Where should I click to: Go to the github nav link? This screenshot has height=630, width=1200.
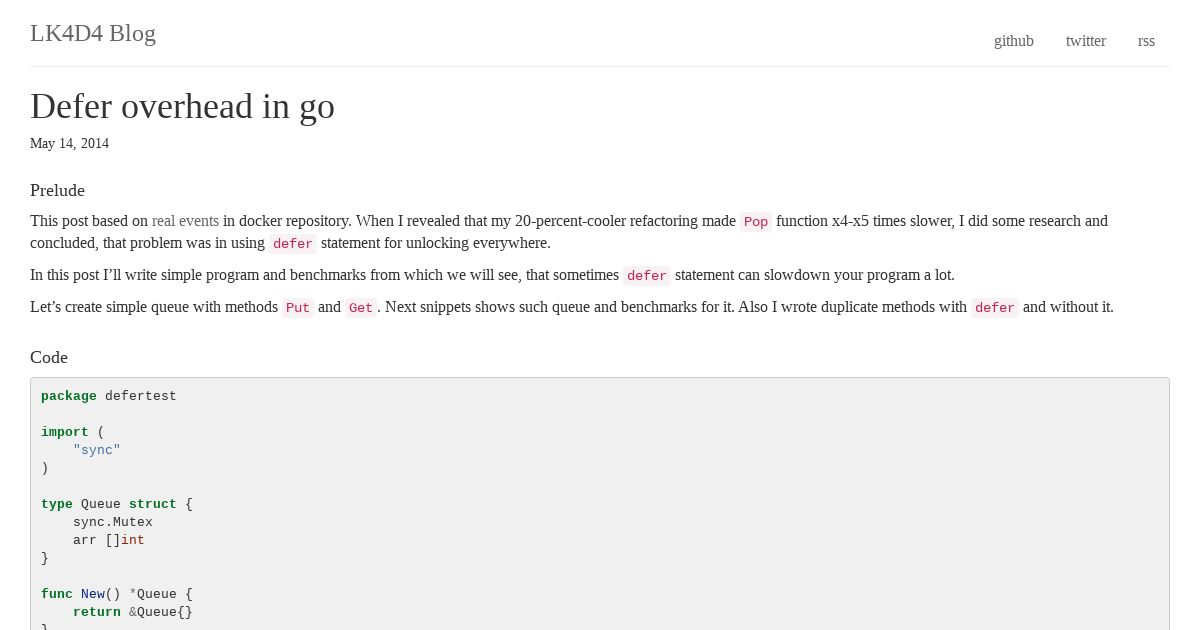tap(1014, 41)
